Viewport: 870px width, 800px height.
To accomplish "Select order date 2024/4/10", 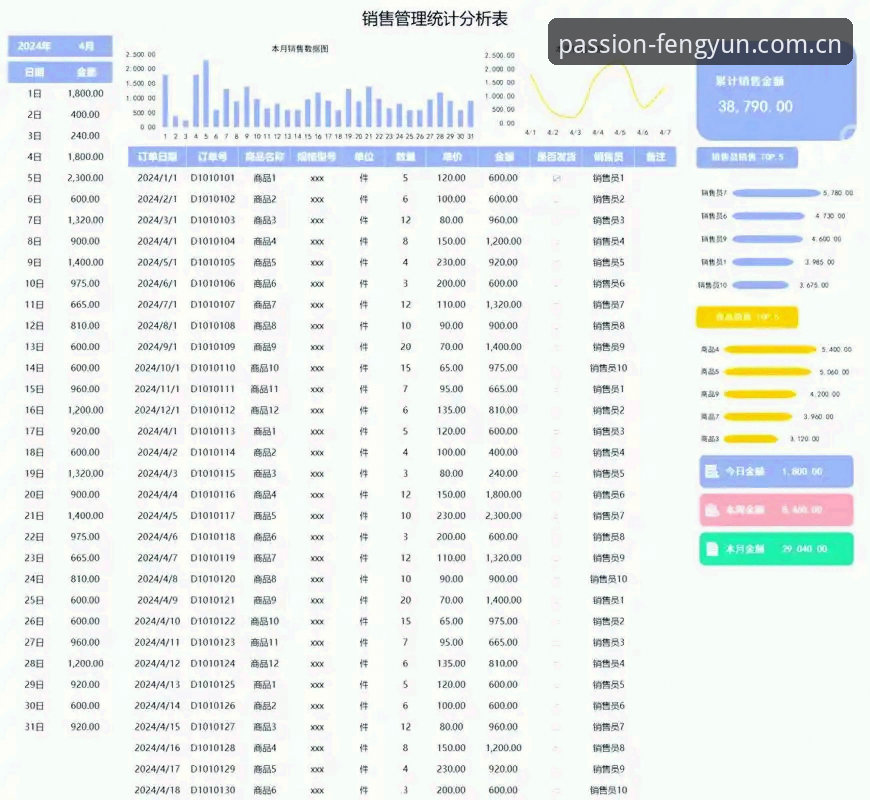I will click(157, 621).
